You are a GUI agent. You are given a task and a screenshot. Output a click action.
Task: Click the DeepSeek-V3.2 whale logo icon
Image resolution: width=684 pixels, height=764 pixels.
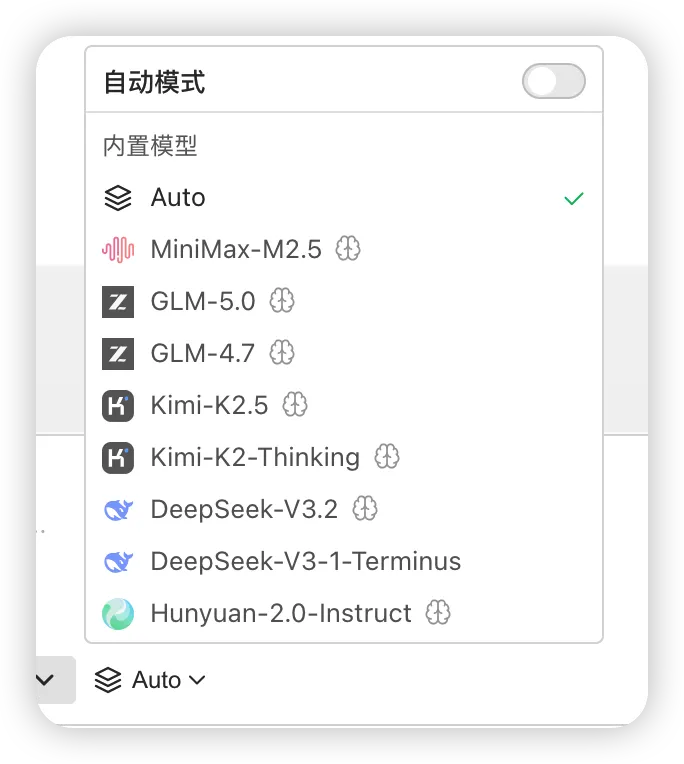pyautogui.click(x=118, y=510)
